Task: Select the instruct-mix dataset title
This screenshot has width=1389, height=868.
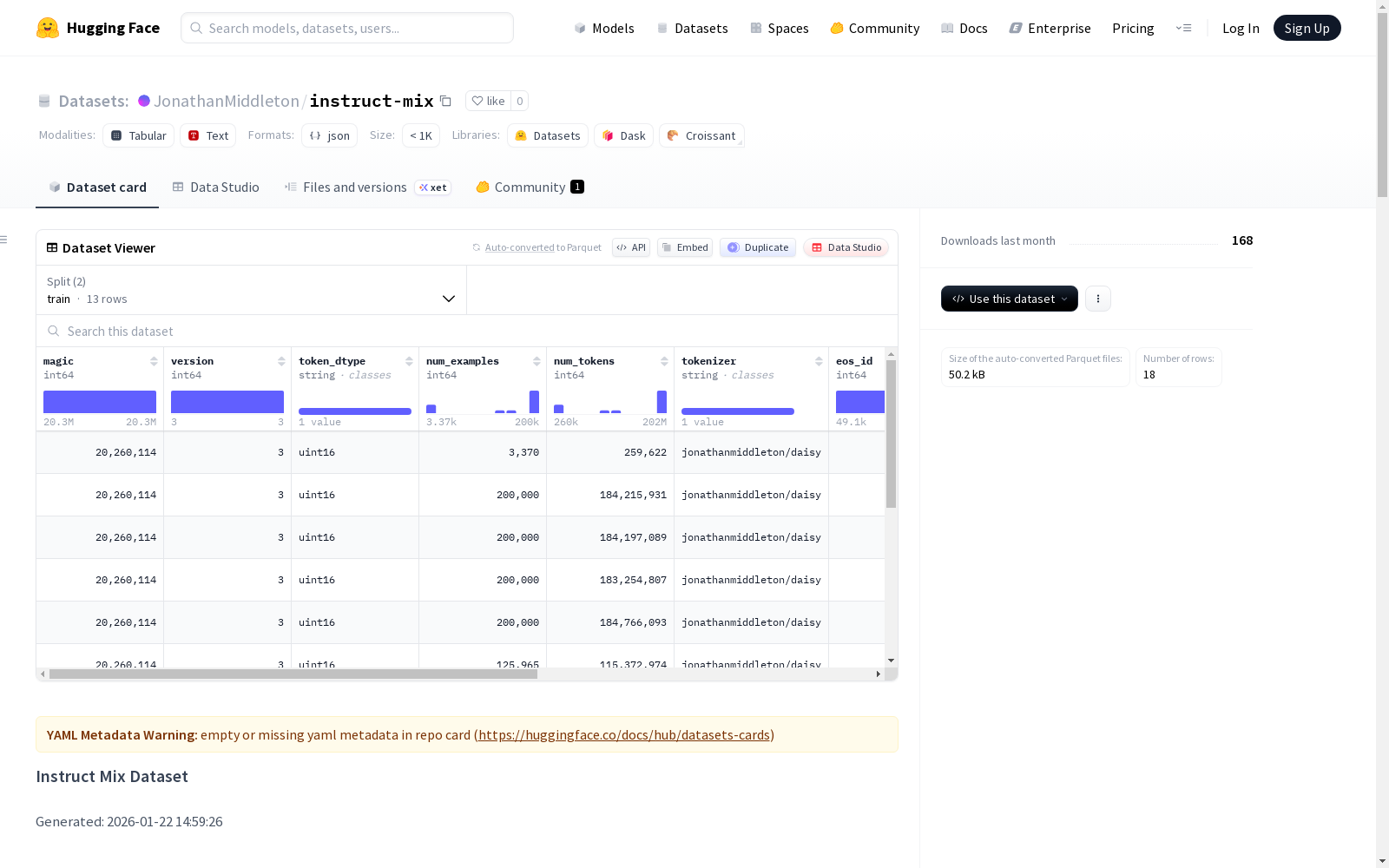Action: click(372, 101)
